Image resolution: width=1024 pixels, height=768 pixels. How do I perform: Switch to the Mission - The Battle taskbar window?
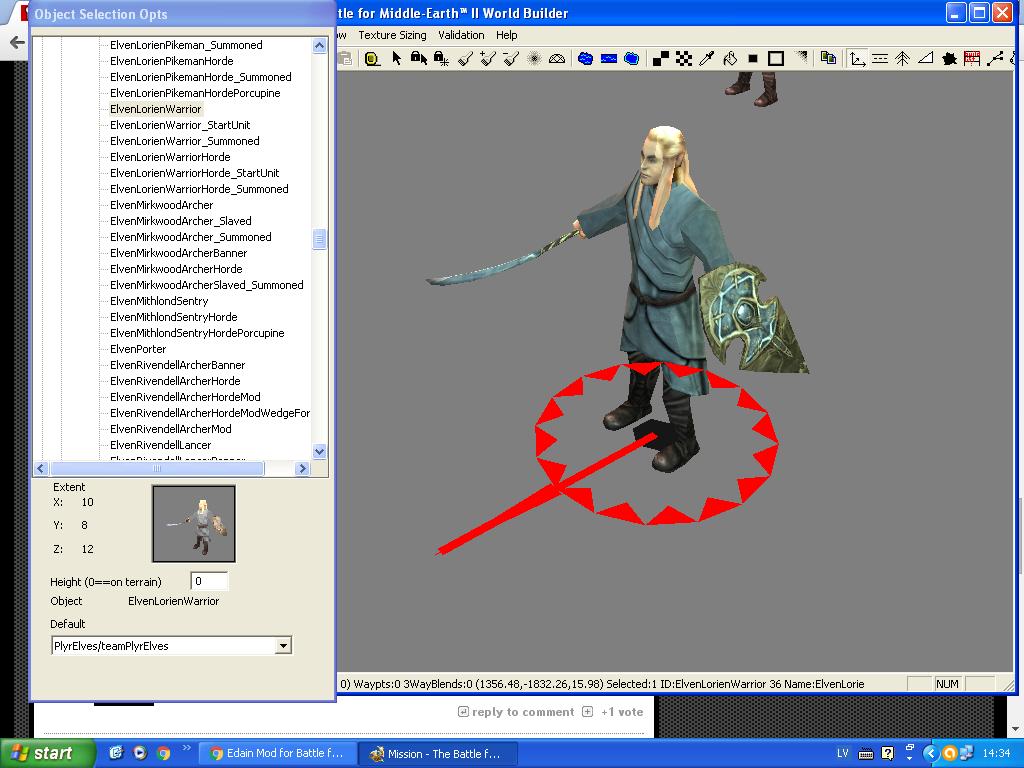point(438,753)
